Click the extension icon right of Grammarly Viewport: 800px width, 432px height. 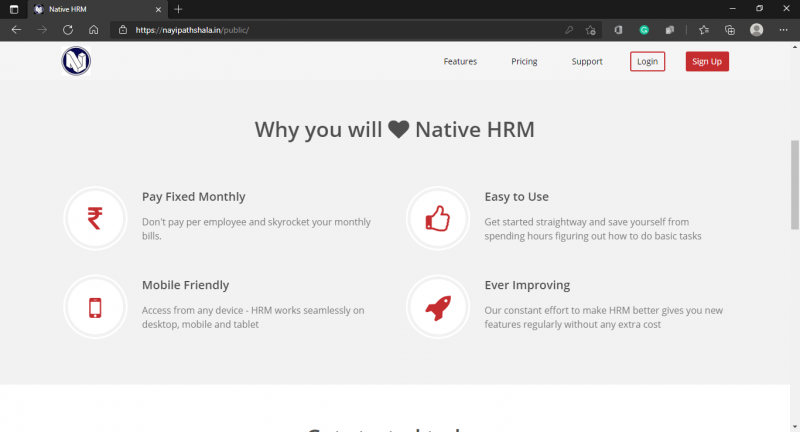click(x=670, y=30)
